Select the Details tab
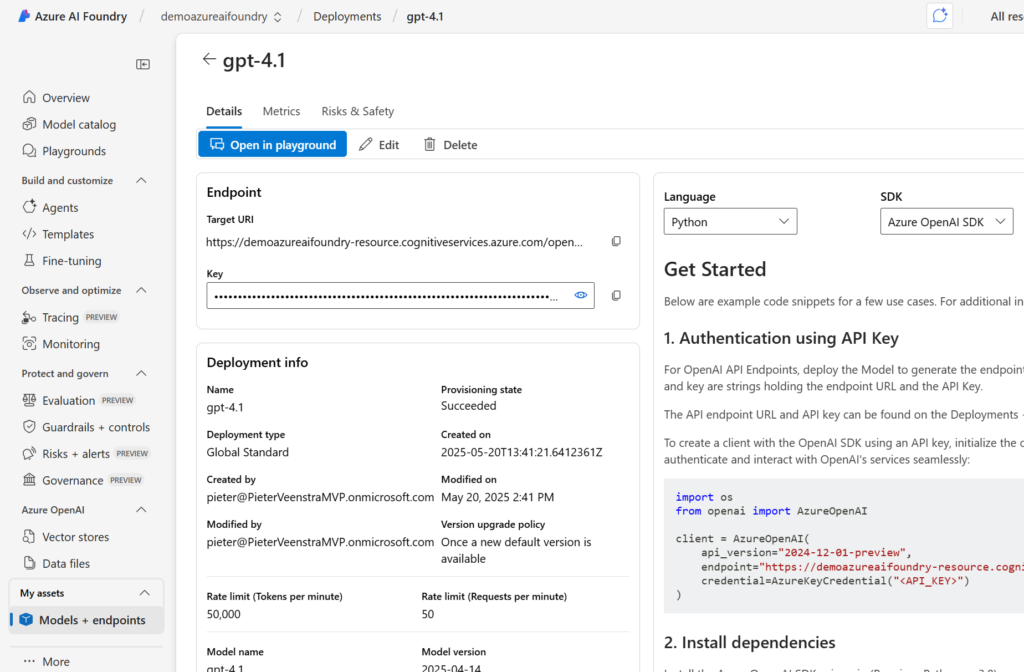This screenshot has width=1024, height=672. point(224,111)
